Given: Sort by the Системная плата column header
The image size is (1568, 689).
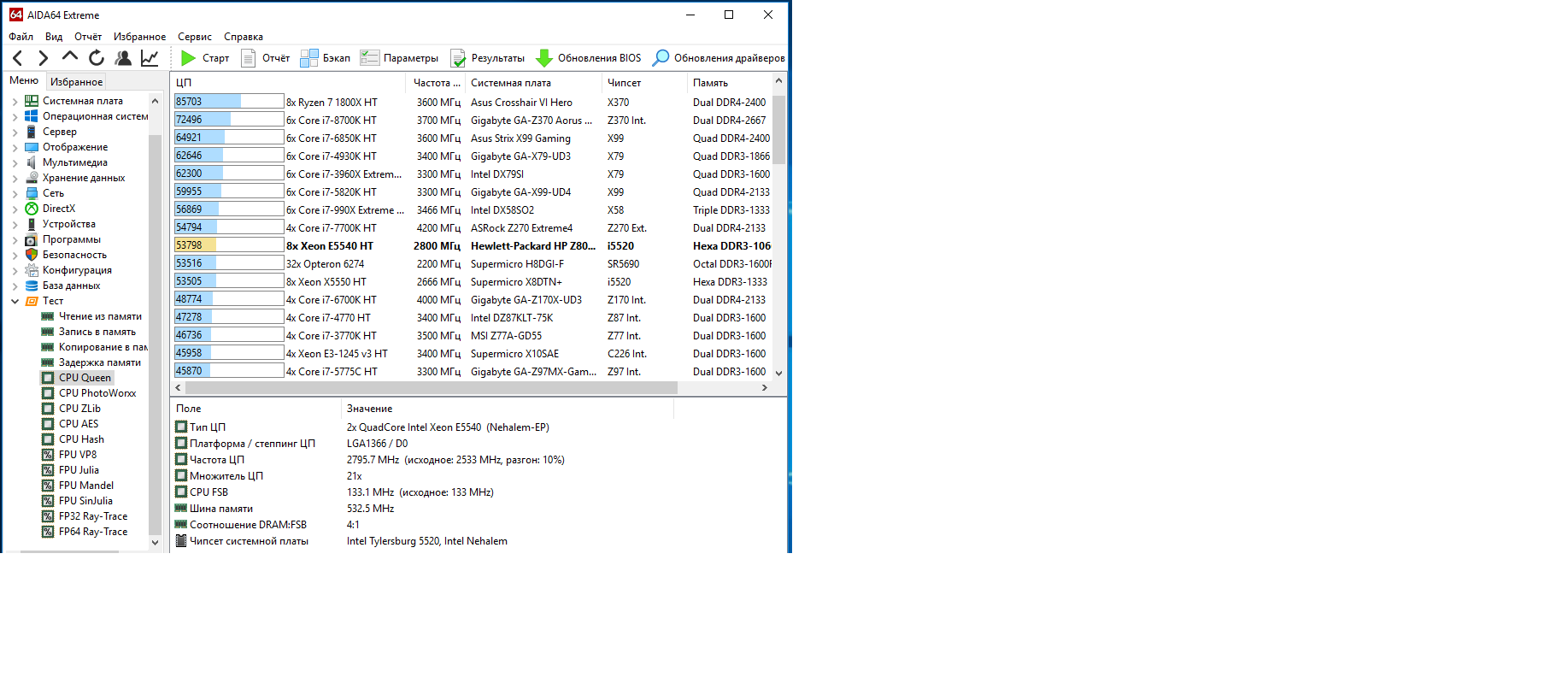Looking at the screenshot, I should click(534, 83).
